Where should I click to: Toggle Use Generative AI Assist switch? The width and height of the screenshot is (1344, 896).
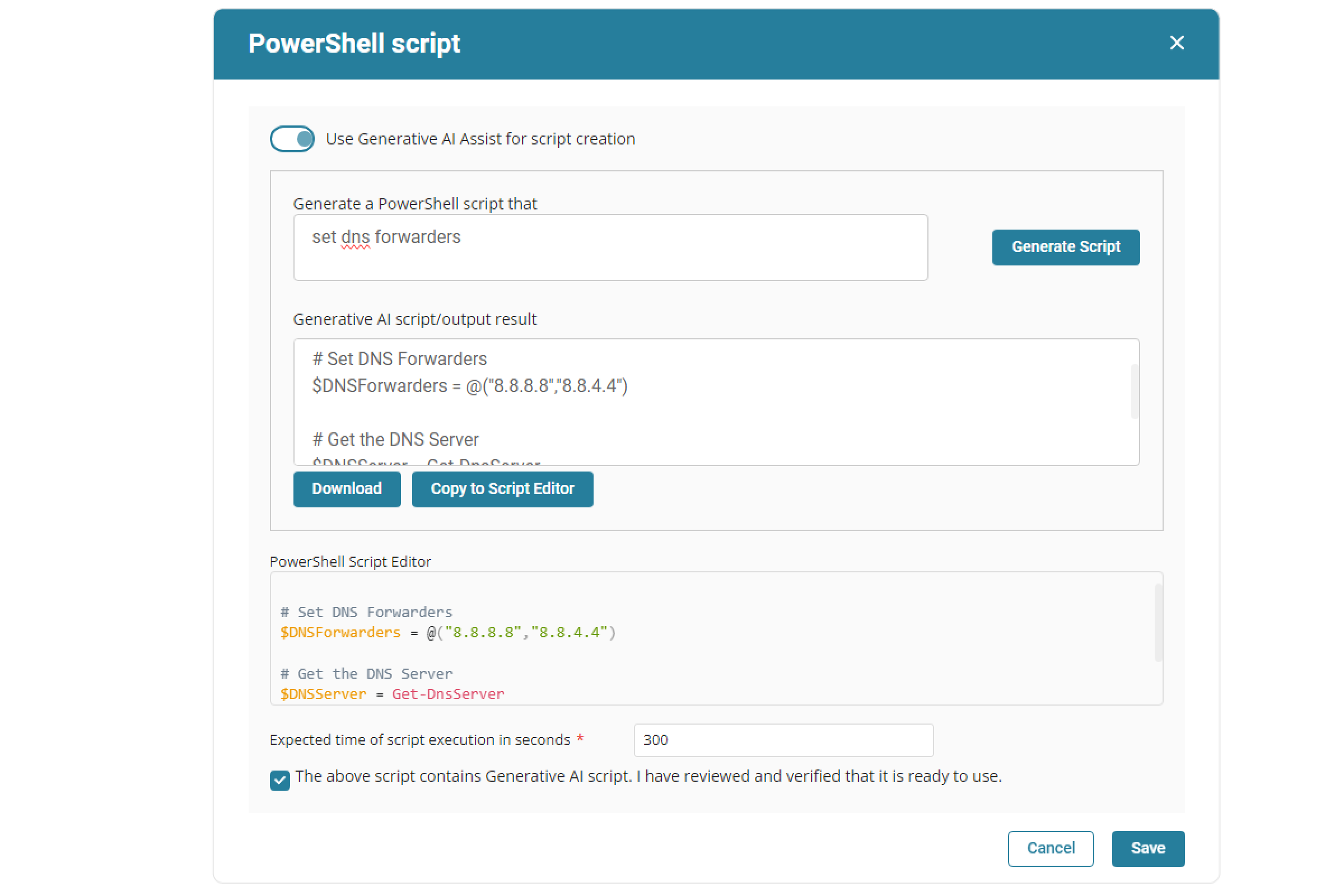pos(292,139)
